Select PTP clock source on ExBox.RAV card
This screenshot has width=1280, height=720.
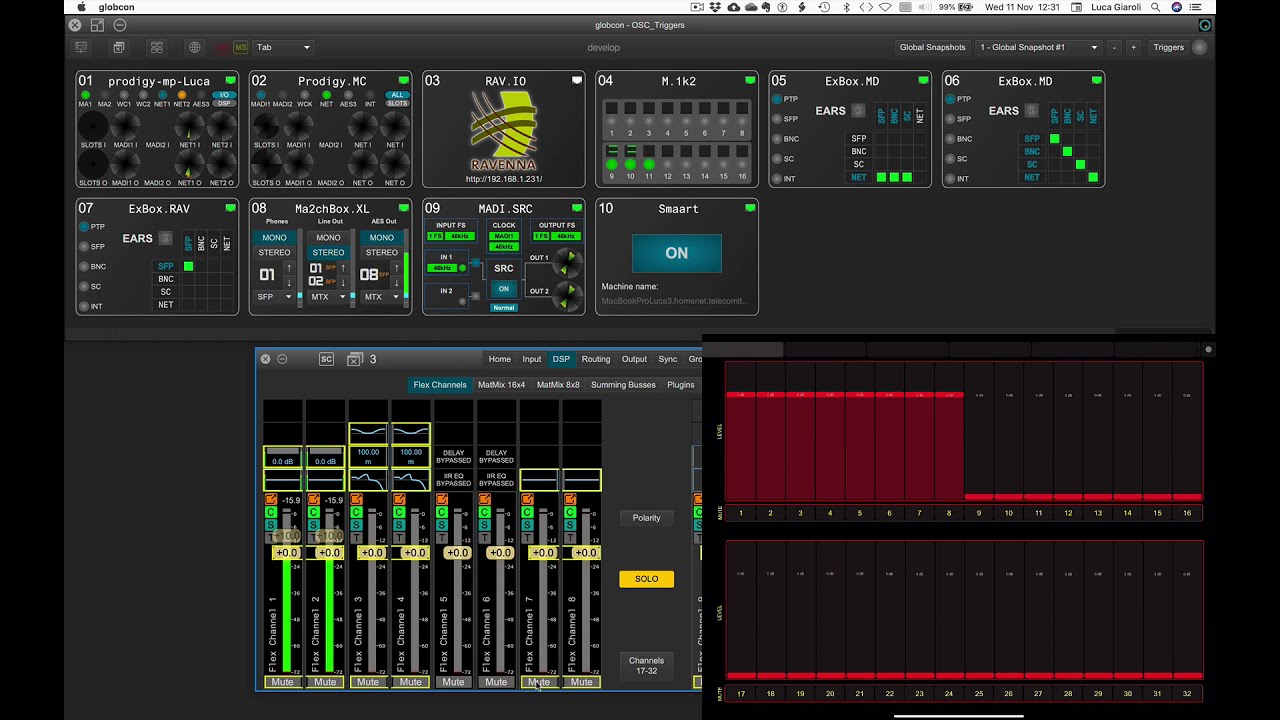(x=85, y=227)
